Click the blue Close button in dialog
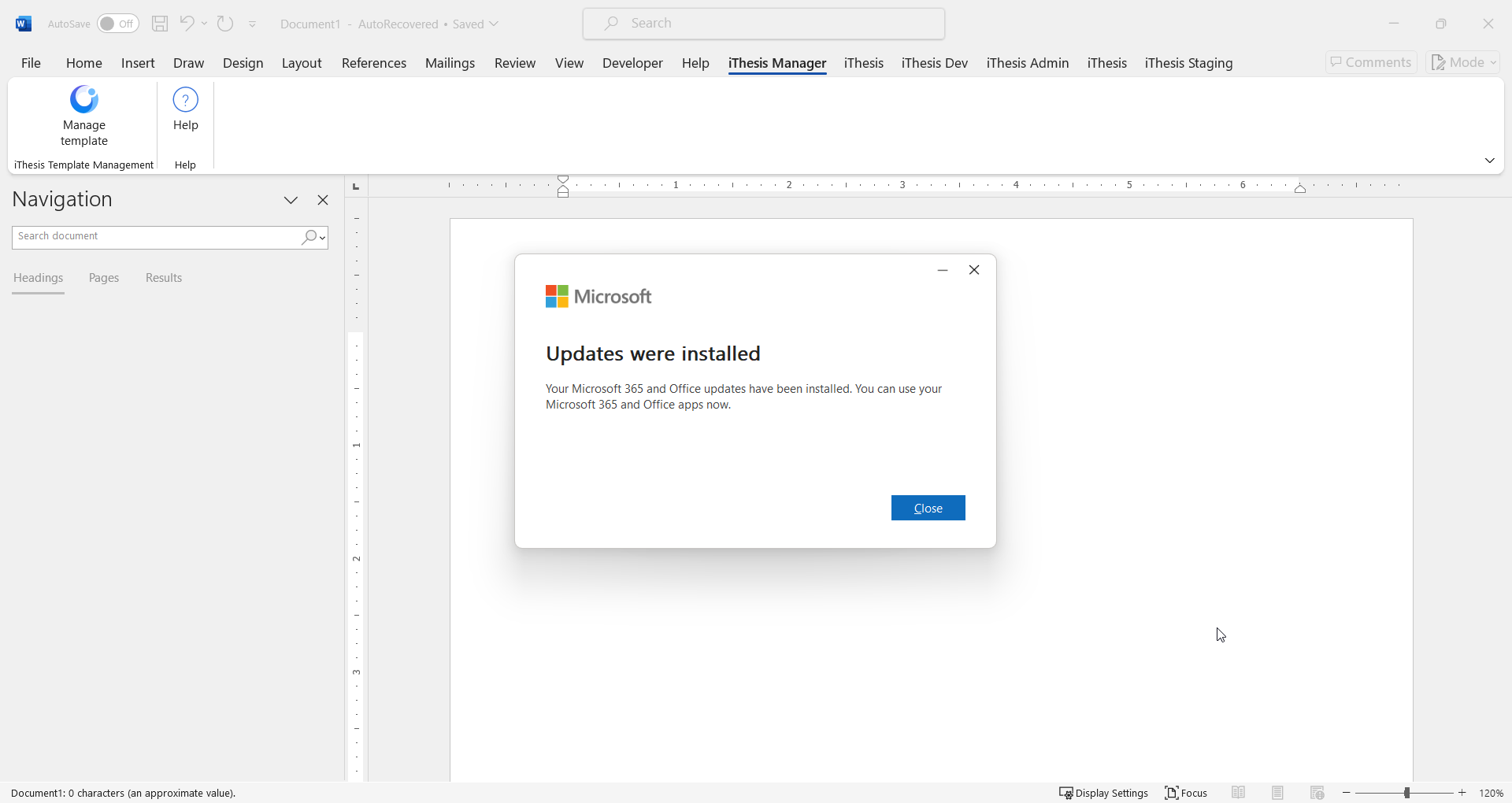The height and width of the screenshot is (803, 1512). [928, 508]
